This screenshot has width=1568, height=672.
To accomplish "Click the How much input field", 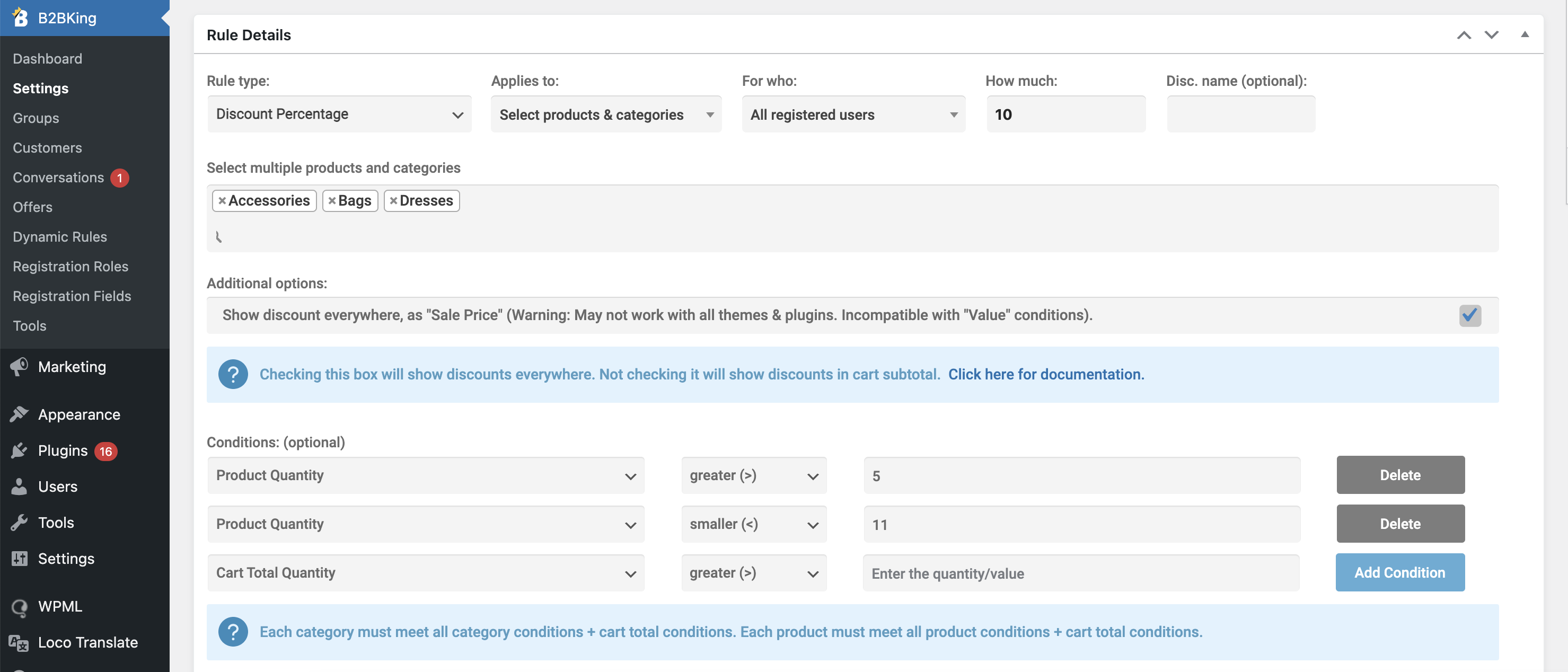I will pos(1066,114).
